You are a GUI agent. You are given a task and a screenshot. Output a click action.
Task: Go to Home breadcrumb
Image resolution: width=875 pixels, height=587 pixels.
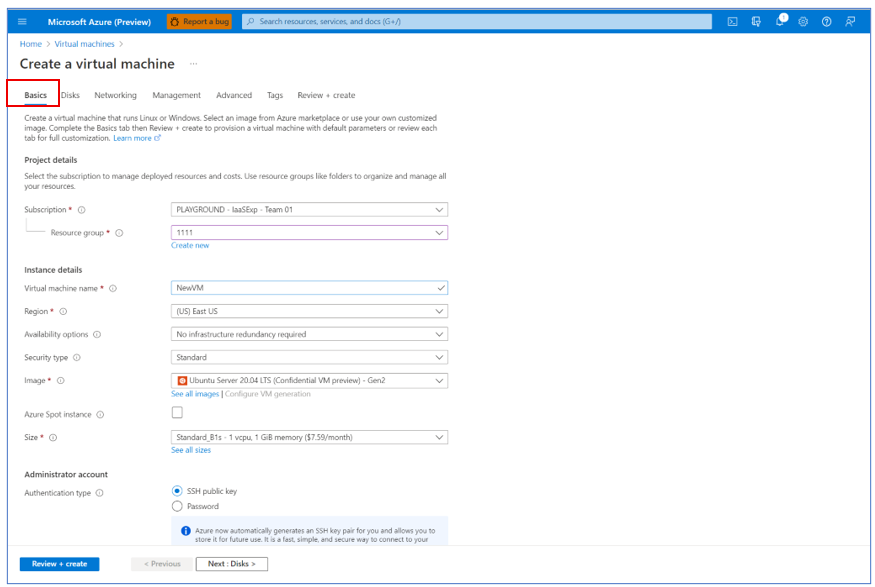coord(31,44)
